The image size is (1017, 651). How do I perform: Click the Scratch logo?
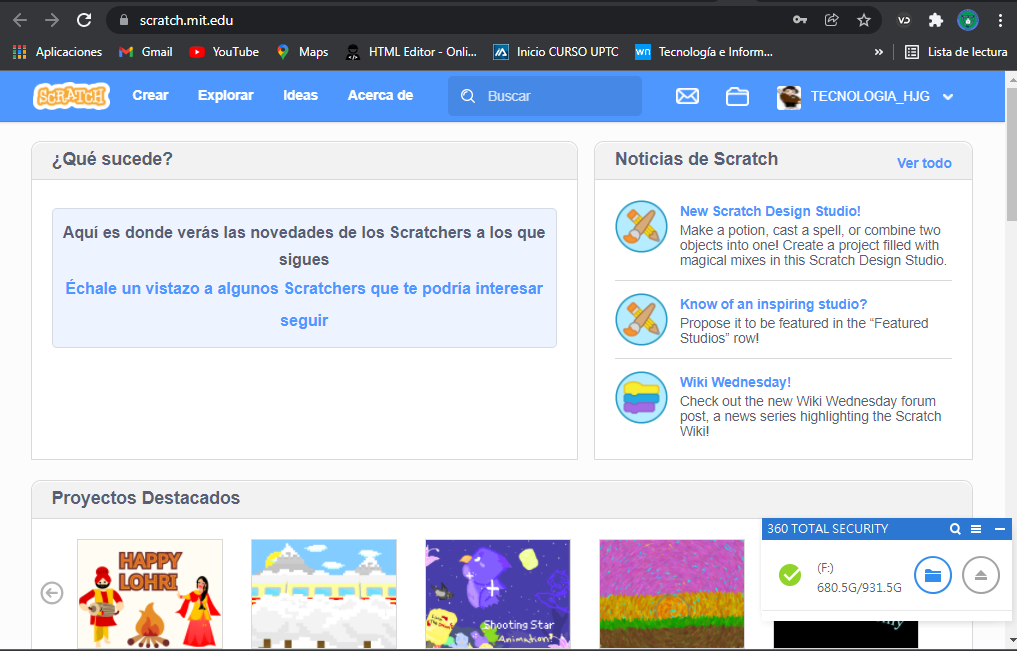71,97
